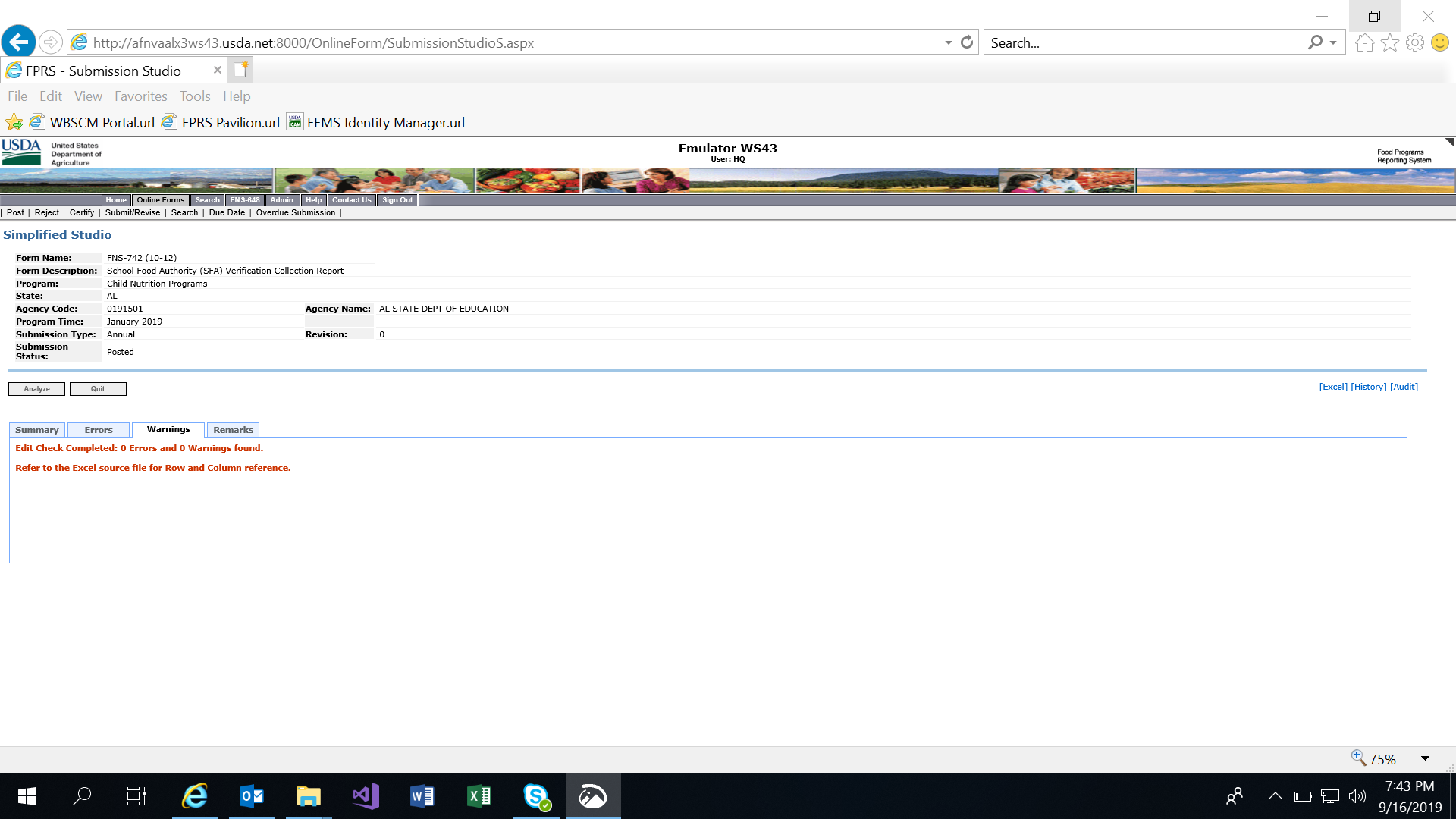The image size is (1456, 819).
Task: Click the smiley feedback icon
Action: tap(1439, 42)
